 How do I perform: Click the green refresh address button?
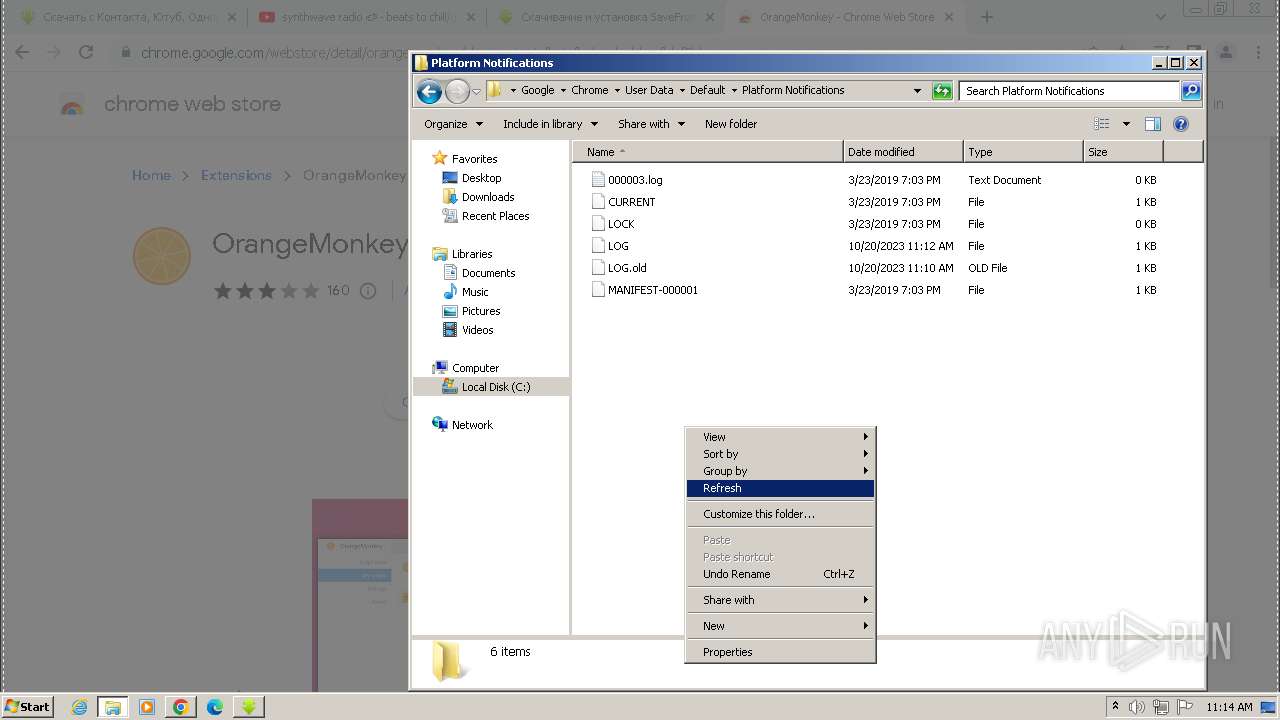pyautogui.click(x=942, y=91)
